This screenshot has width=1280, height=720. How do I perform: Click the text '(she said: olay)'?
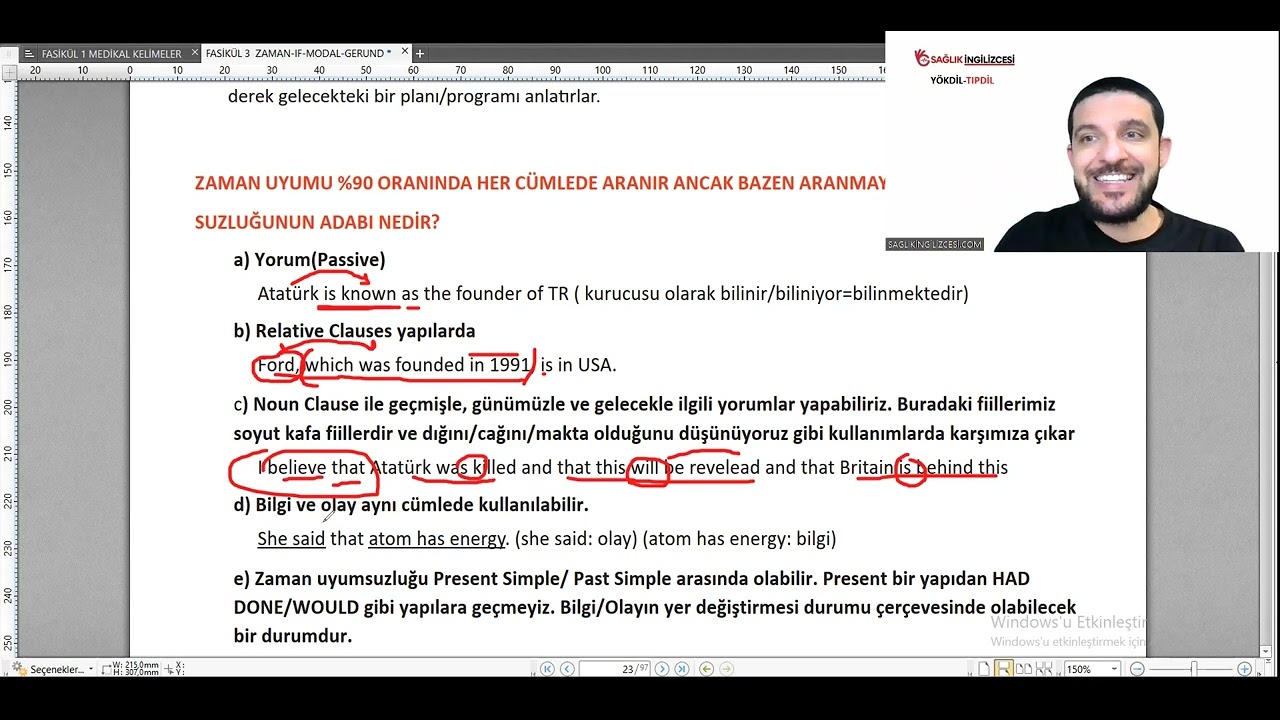click(575, 539)
